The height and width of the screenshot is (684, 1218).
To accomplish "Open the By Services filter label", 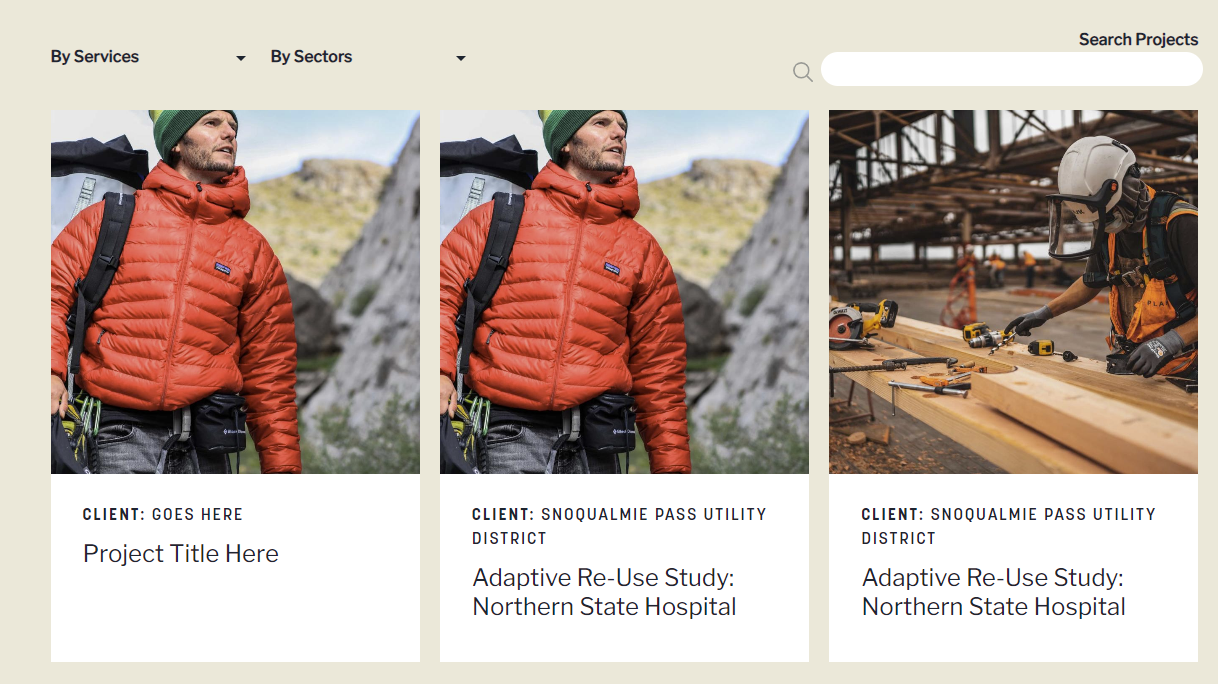I will [95, 57].
